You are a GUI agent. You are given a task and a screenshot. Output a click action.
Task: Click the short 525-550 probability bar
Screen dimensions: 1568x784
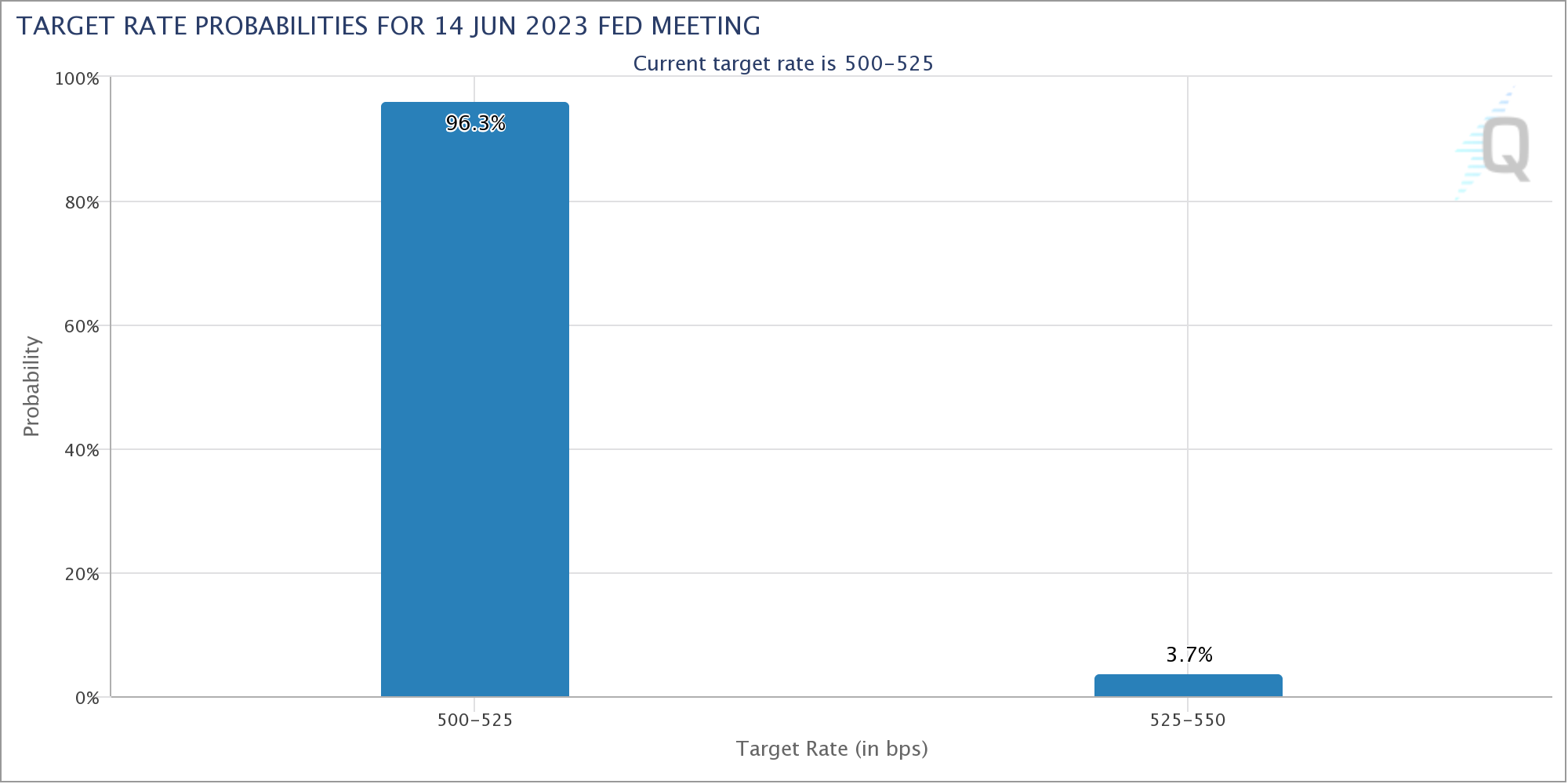pos(1188,686)
